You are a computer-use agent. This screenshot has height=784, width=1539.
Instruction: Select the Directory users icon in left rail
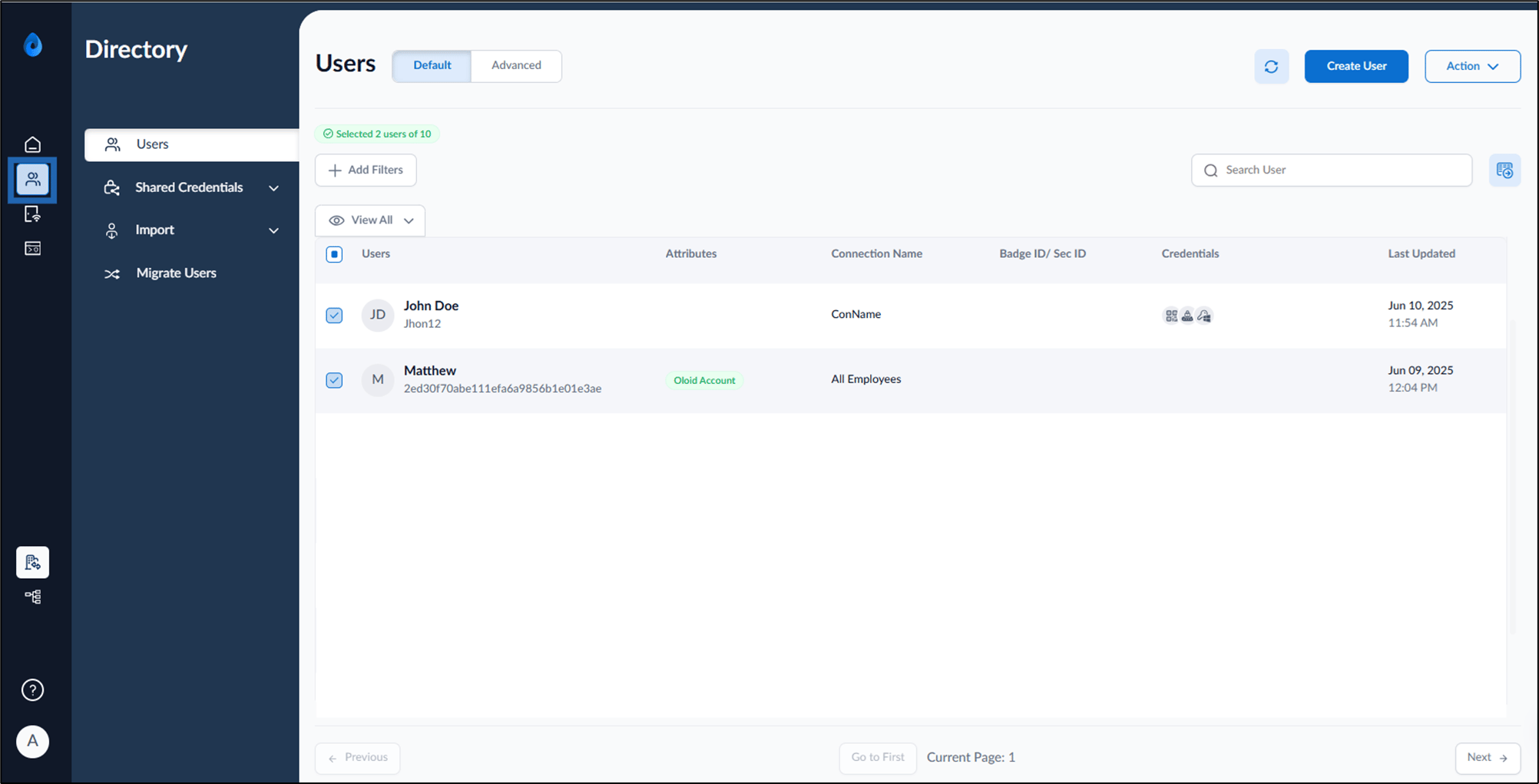(32, 180)
